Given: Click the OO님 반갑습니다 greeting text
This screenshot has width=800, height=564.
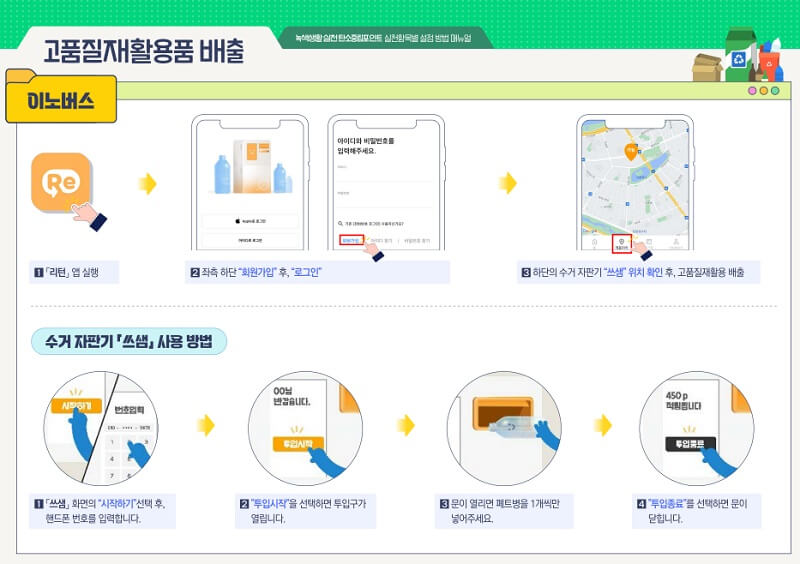Looking at the screenshot, I should [292, 396].
